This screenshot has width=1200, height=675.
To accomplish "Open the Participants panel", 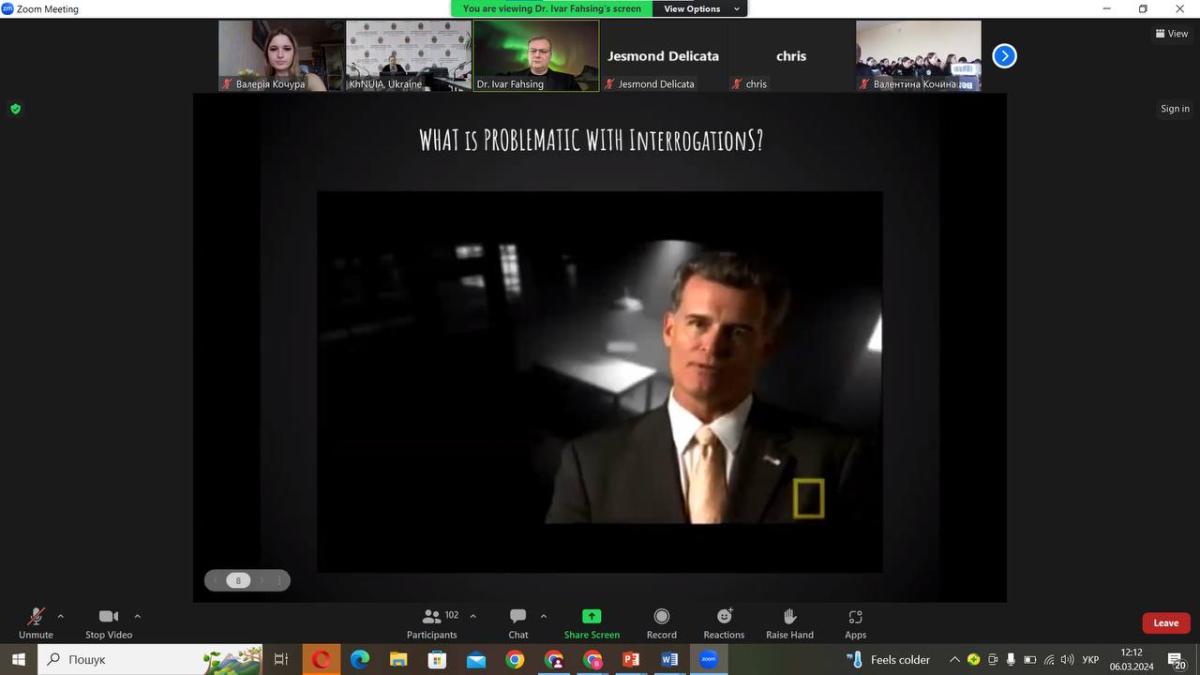I will (432, 622).
